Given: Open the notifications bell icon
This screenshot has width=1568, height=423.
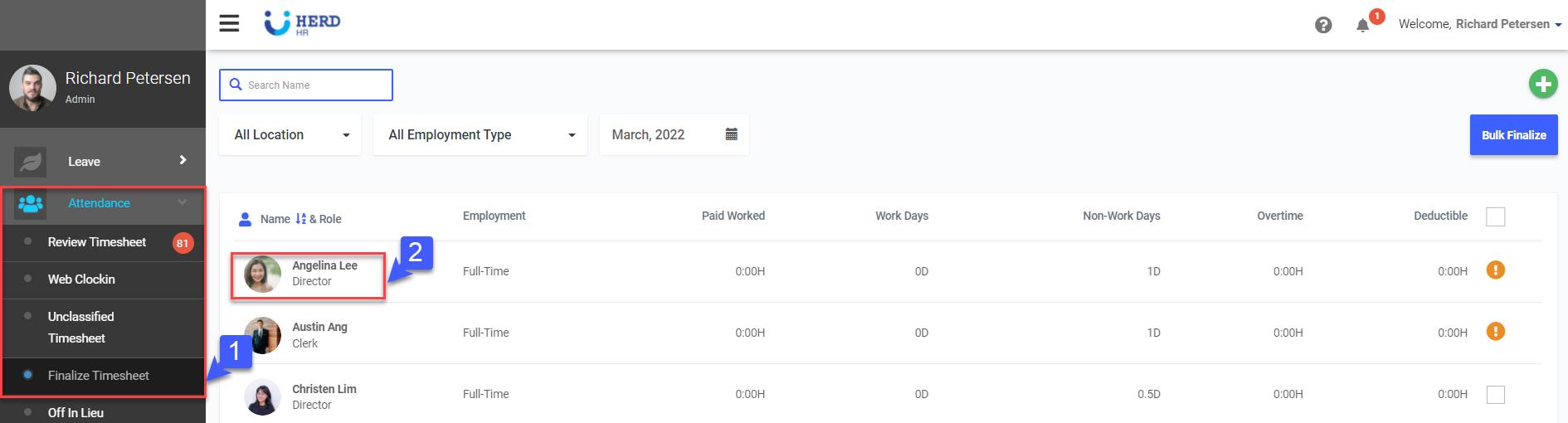Looking at the screenshot, I should tap(1362, 25).
